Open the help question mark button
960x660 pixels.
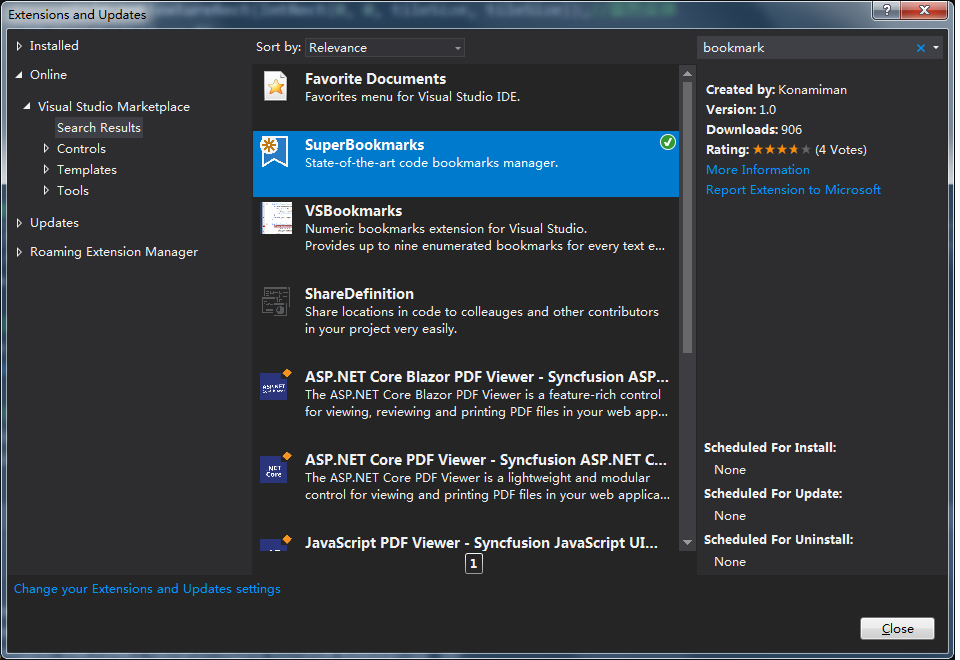click(886, 10)
